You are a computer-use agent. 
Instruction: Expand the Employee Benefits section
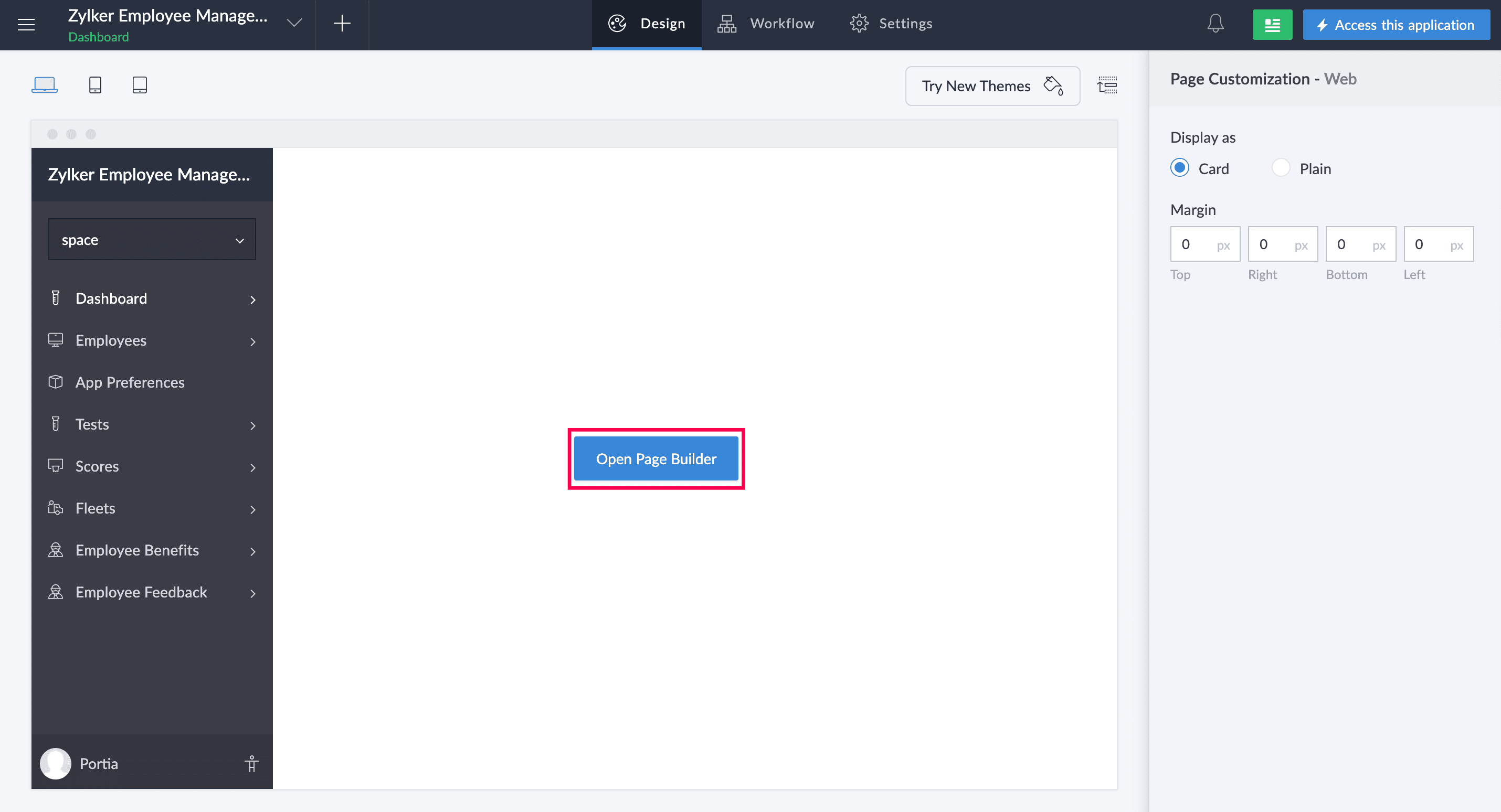253,551
